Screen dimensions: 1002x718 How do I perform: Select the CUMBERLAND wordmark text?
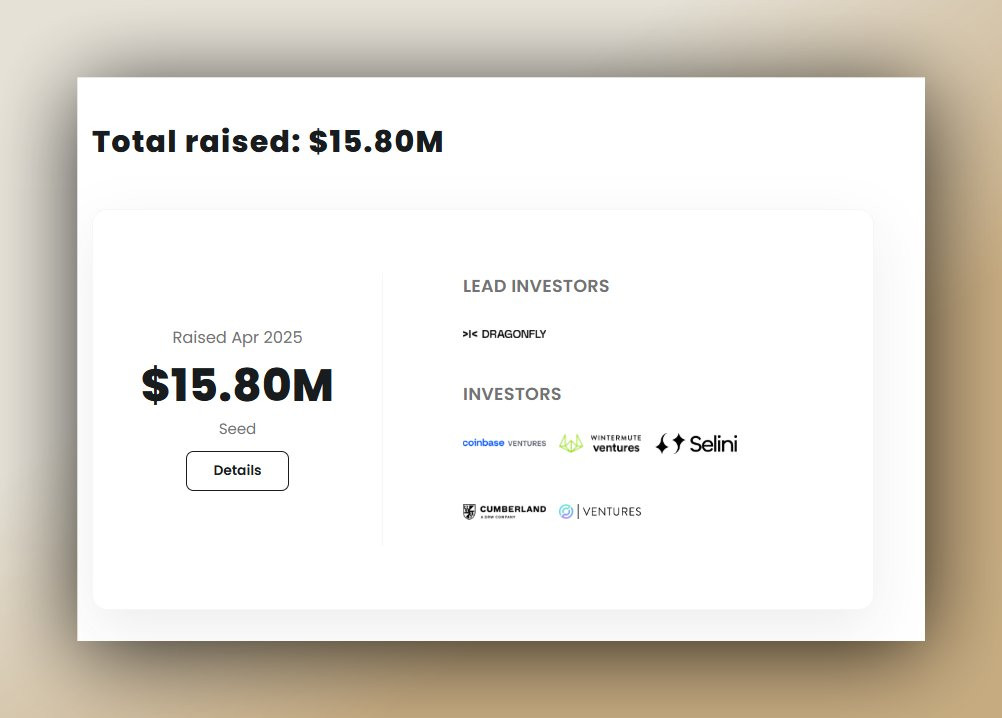point(513,509)
